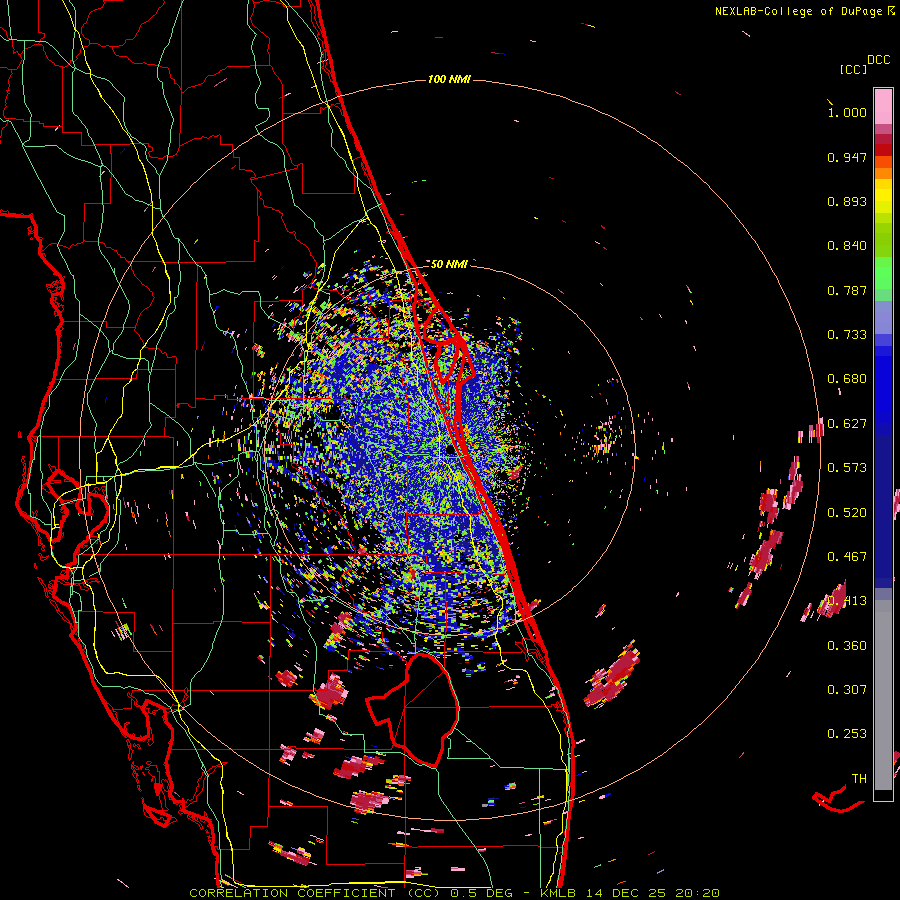The image size is (900, 900).
Task: Click the CORRELATION COEFFICIENT (CC) caption
Action: (x=315, y=893)
